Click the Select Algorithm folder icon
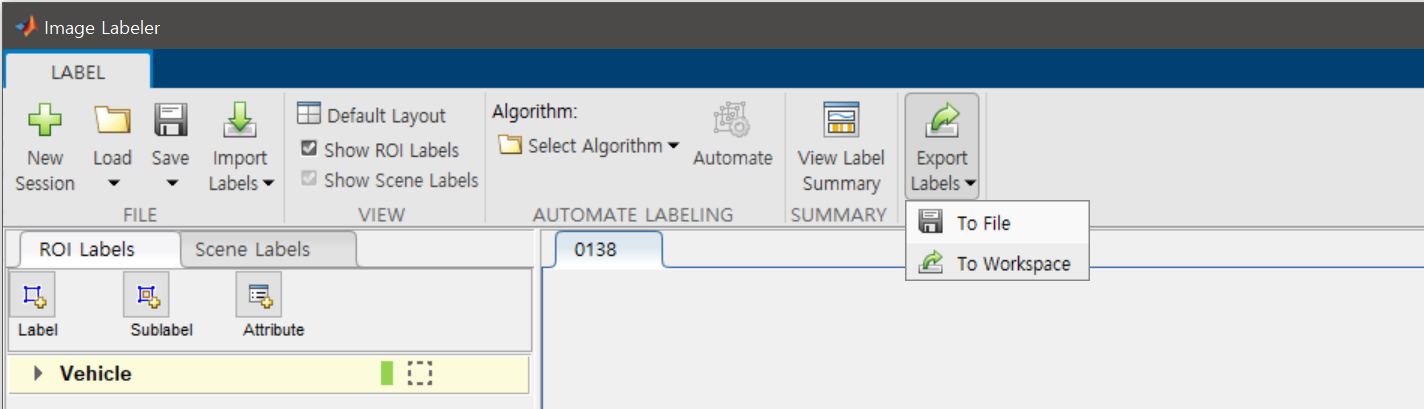Image resolution: width=1424 pixels, height=409 pixels. click(x=510, y=146)
